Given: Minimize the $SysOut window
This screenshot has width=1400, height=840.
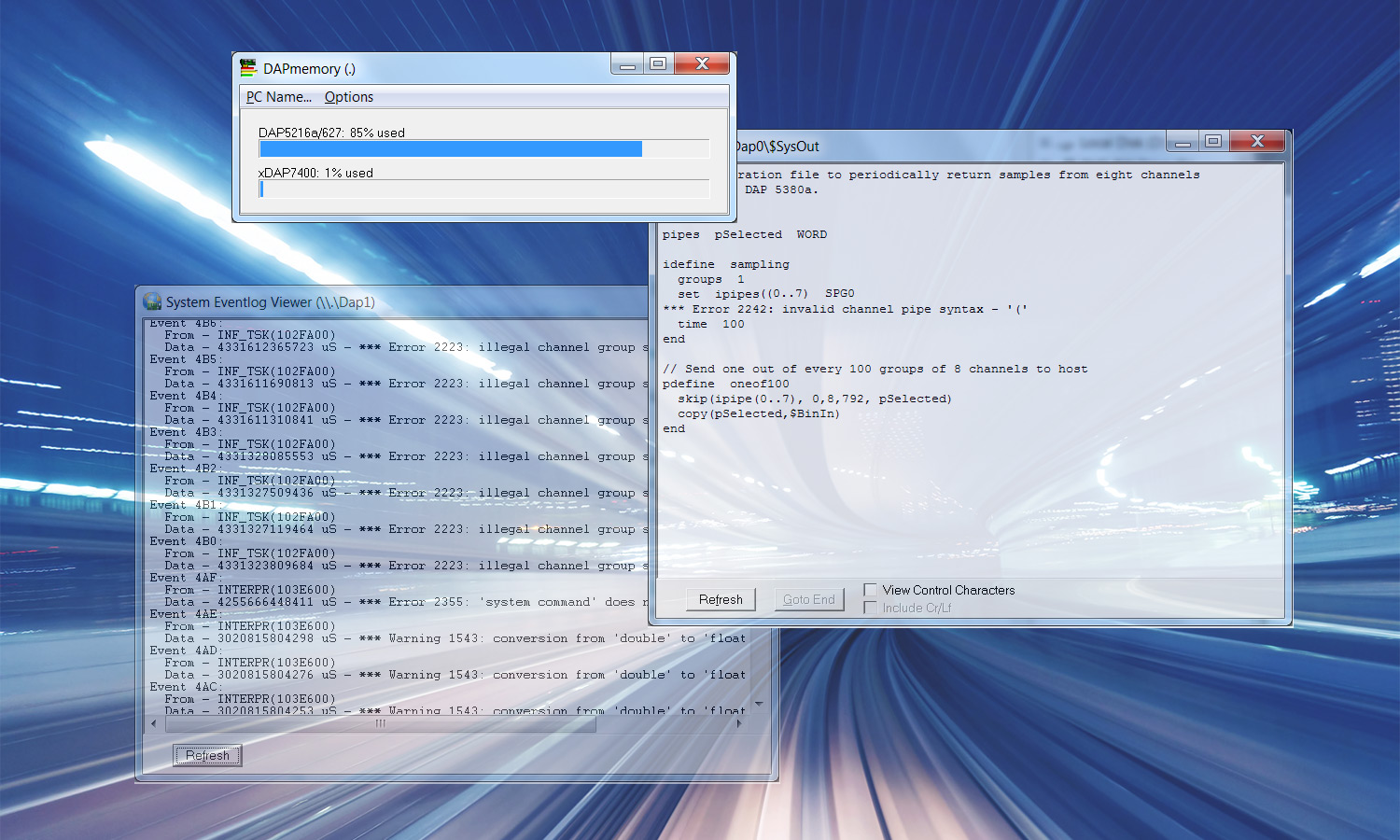Looking at the screenshot, I should pyautogui.click(x=1183, y=142).
